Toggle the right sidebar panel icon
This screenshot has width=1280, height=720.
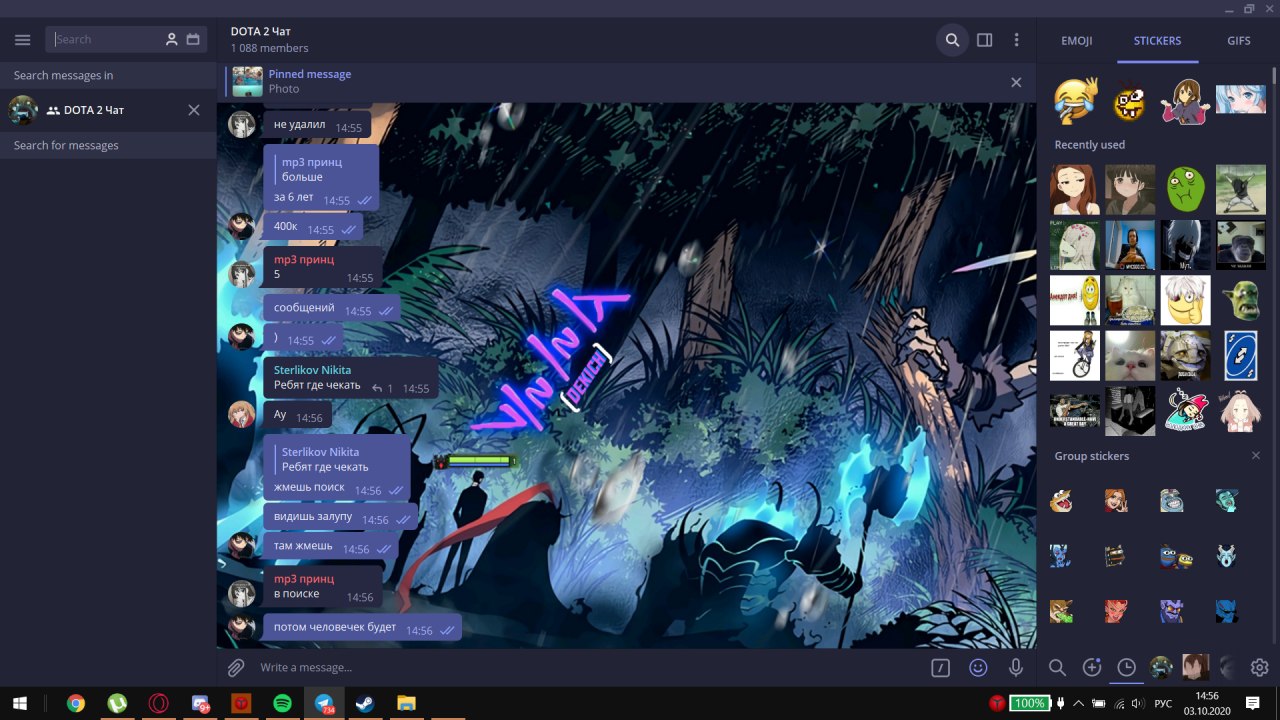tap(985, 40)
